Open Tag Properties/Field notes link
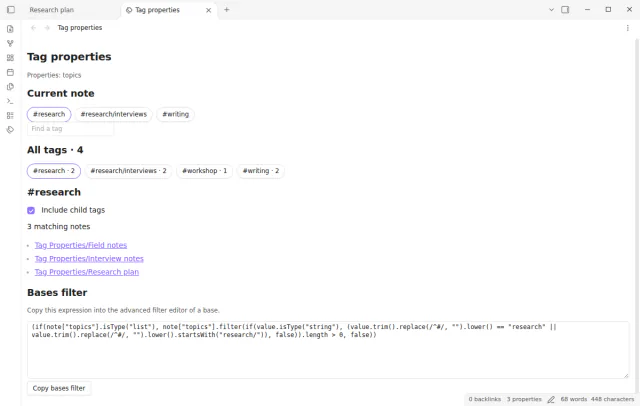 [x=81, y=245]
